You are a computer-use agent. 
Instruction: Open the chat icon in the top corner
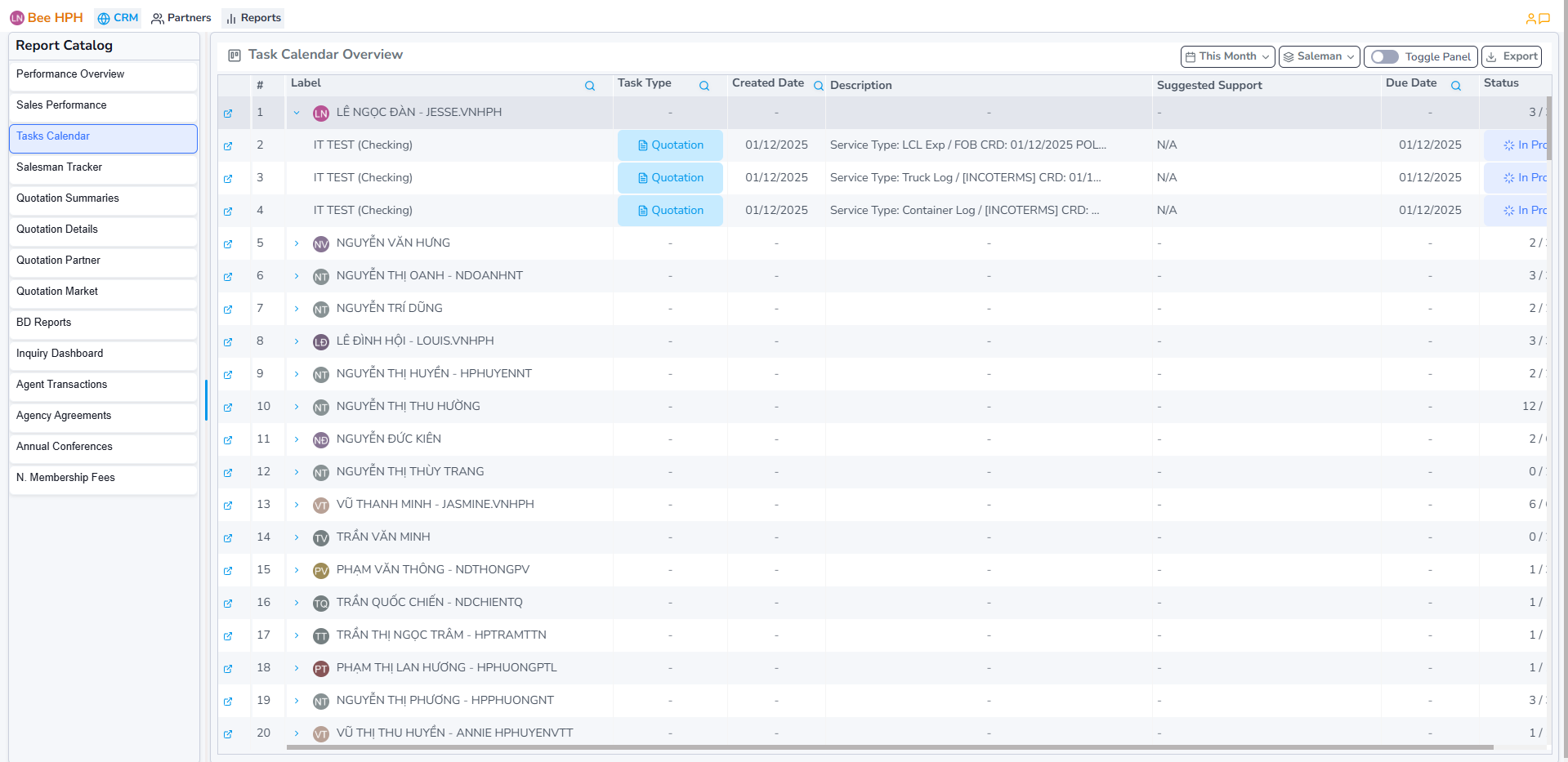pyautogui.click(x=1546, y=18)
